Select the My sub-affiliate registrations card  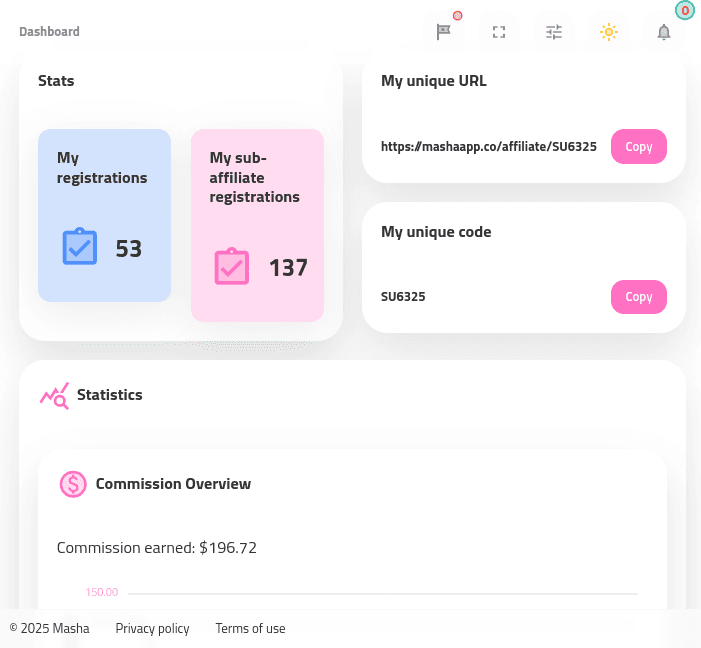tap(257, 225)
